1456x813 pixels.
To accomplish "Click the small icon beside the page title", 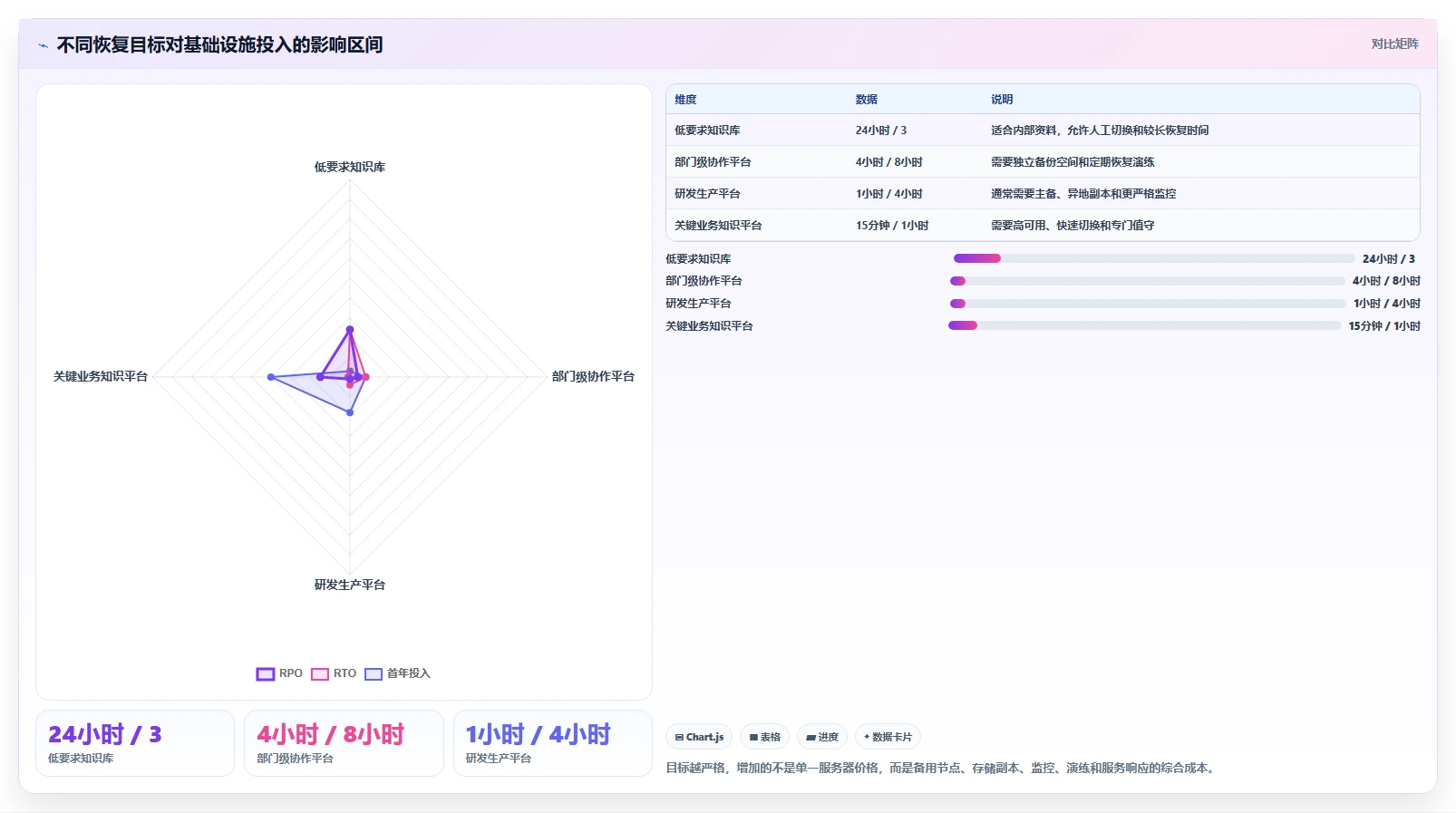I will (43, 45).
